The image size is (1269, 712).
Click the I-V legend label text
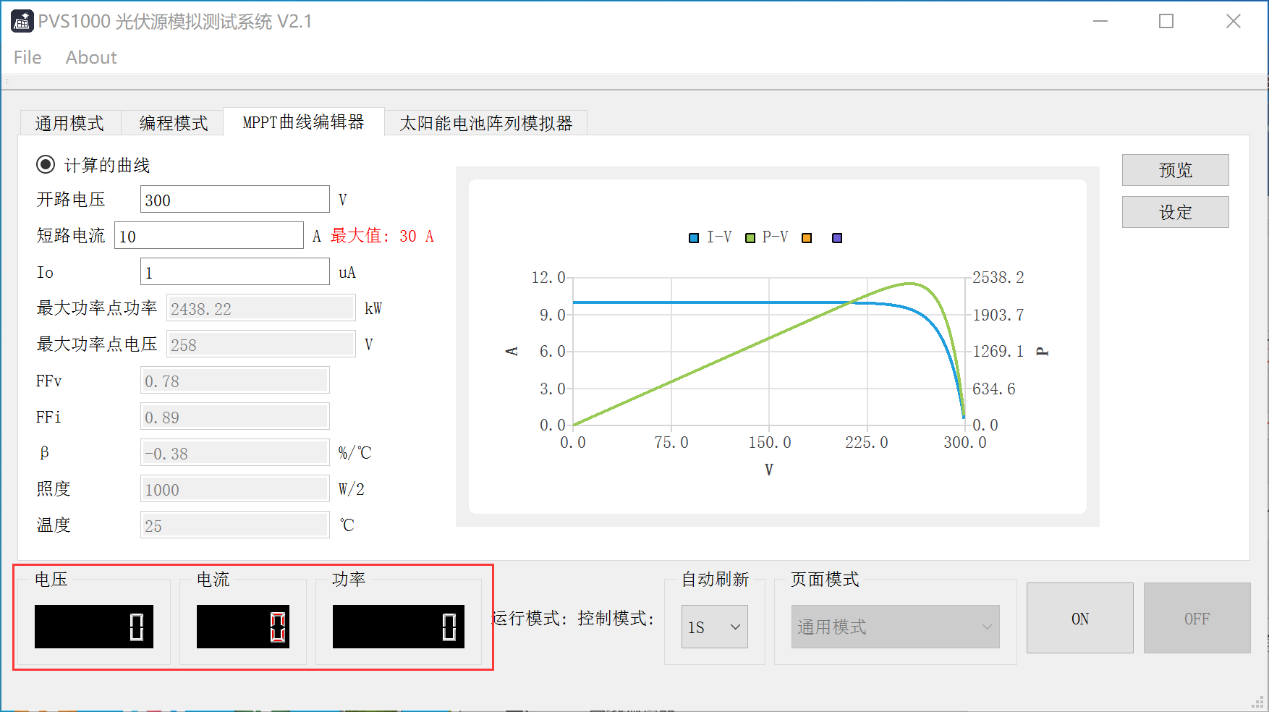tap(719, 238)
